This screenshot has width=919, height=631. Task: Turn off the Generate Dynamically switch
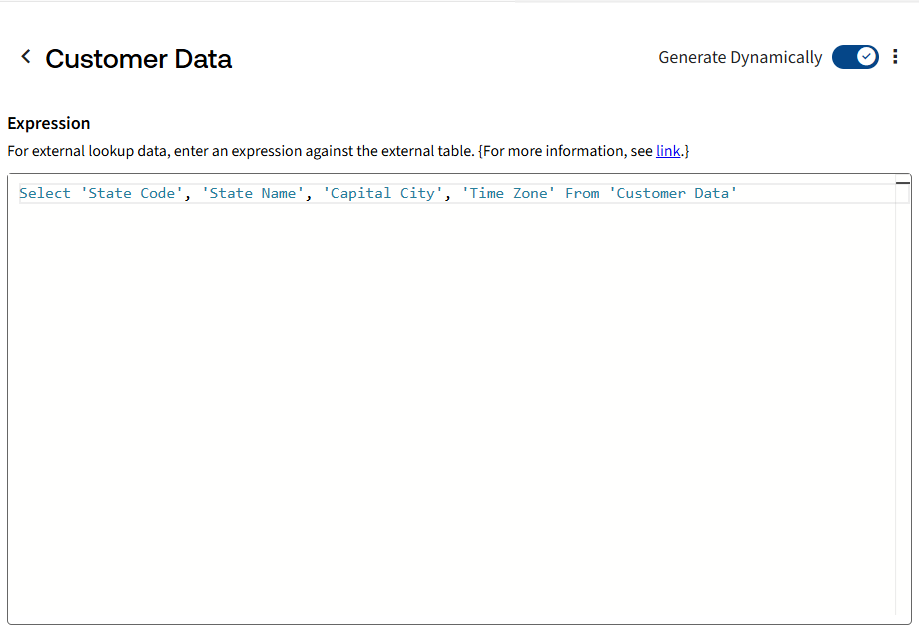coord(855,57)
